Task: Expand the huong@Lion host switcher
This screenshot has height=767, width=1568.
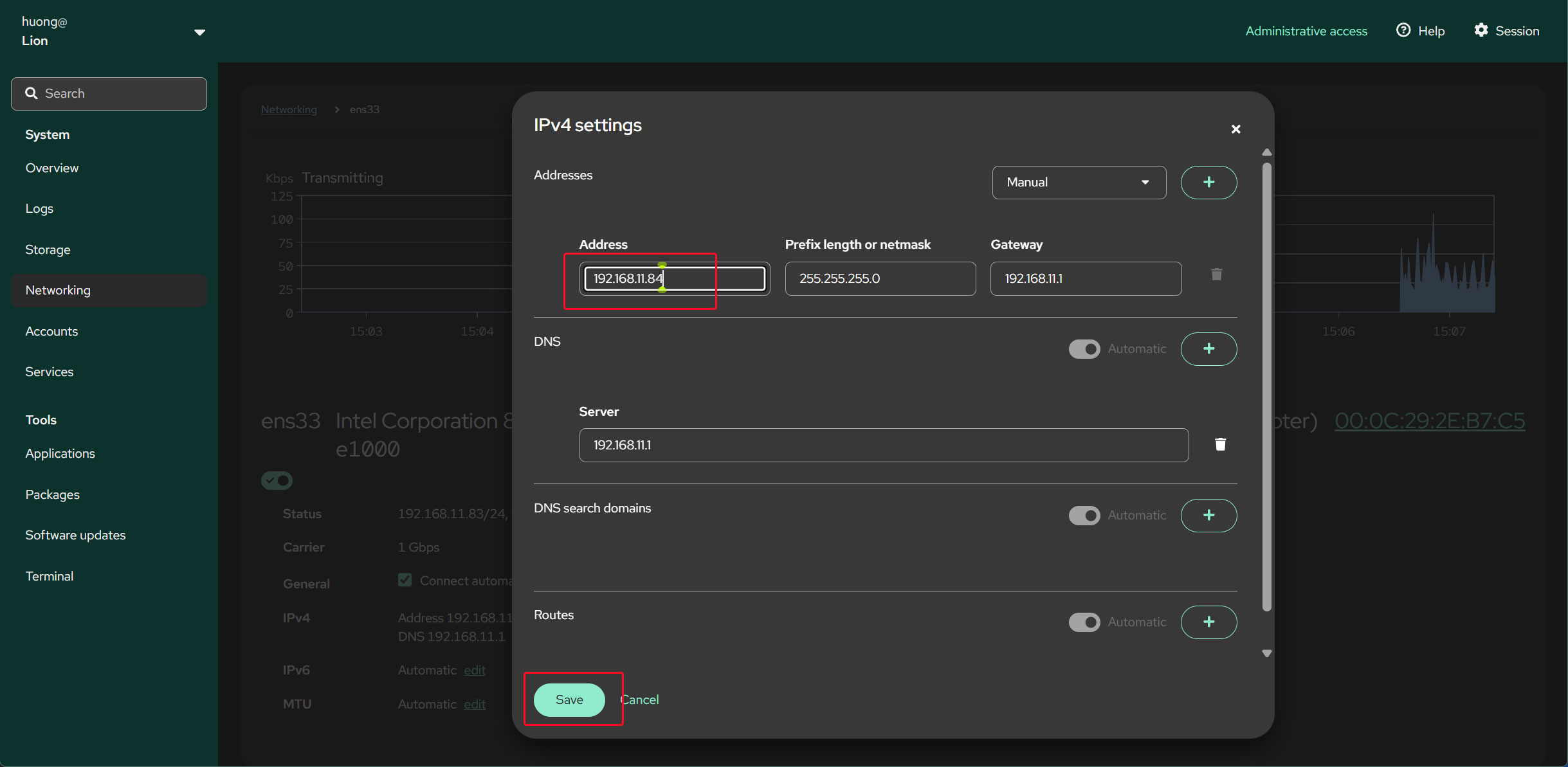Action: 199,32
